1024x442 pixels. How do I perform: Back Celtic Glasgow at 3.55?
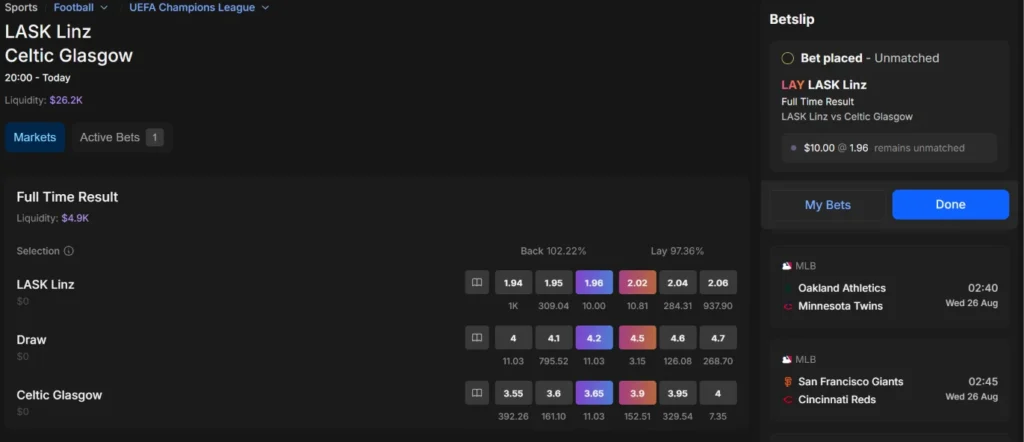[x=513, y=392]
